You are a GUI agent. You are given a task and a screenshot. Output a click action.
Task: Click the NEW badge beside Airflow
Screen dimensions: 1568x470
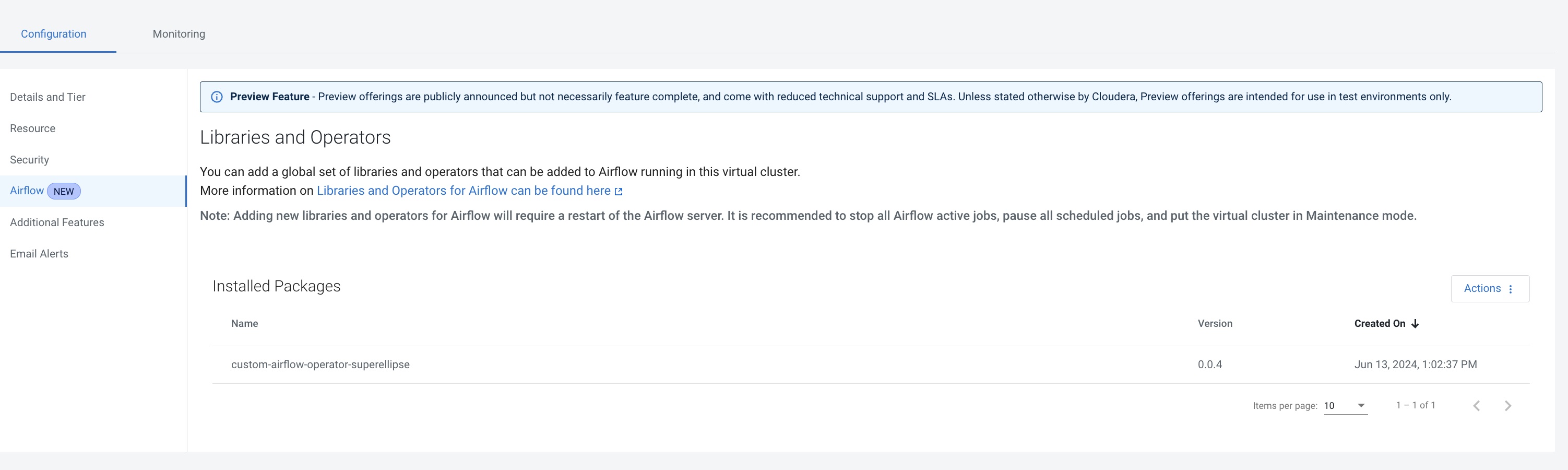pos(63,191)
